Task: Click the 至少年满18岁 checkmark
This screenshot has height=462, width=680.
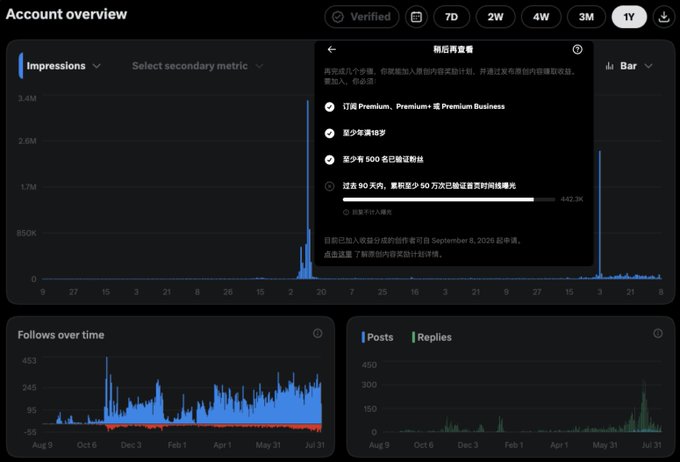Action: (330, 133)
